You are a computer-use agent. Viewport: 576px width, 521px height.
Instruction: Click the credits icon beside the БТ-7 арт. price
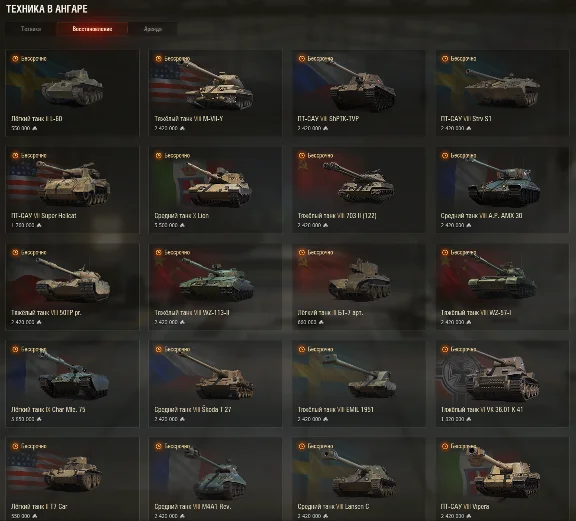[321, 322]
